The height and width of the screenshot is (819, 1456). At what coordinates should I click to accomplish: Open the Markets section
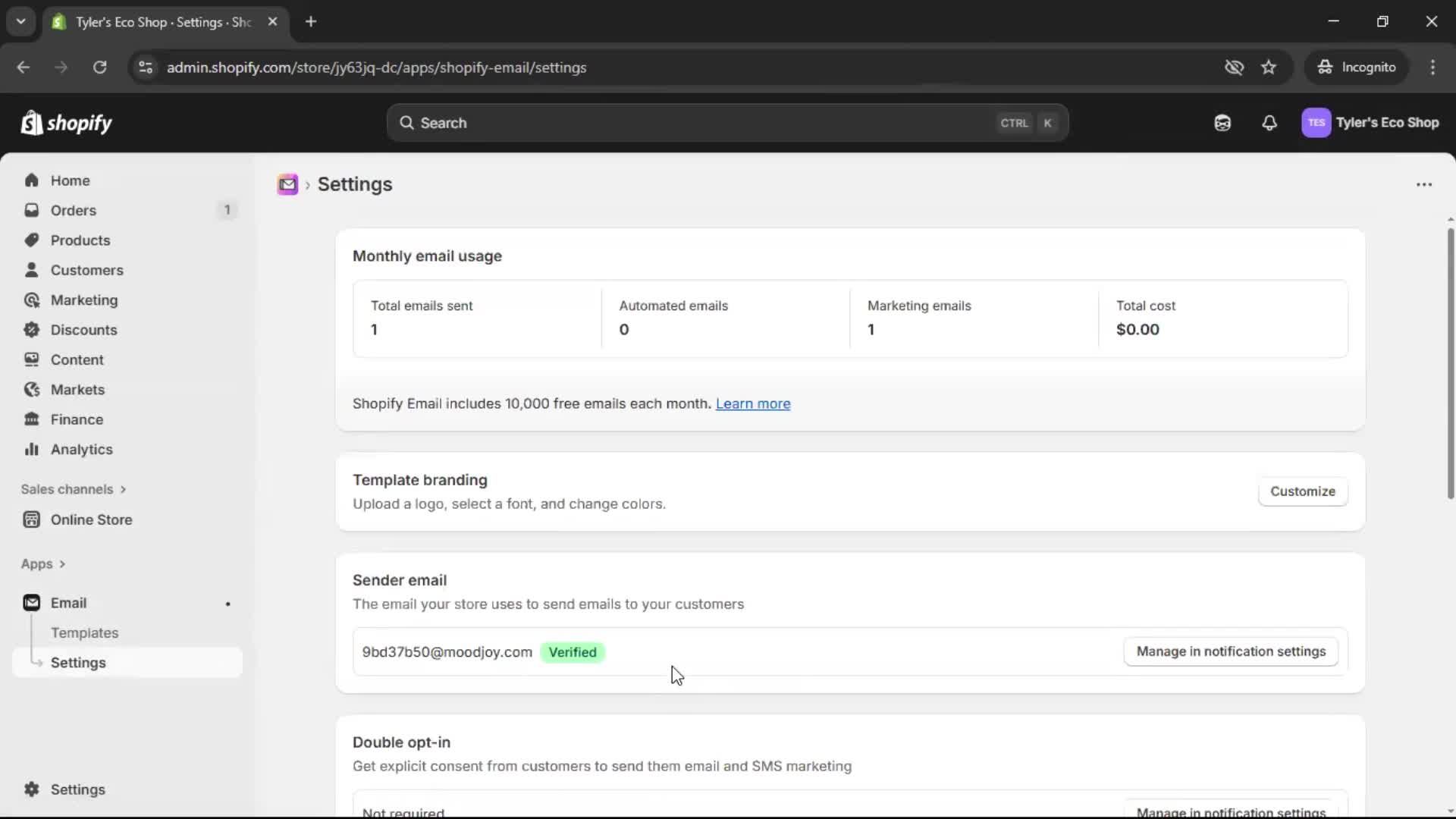[77, 390]
